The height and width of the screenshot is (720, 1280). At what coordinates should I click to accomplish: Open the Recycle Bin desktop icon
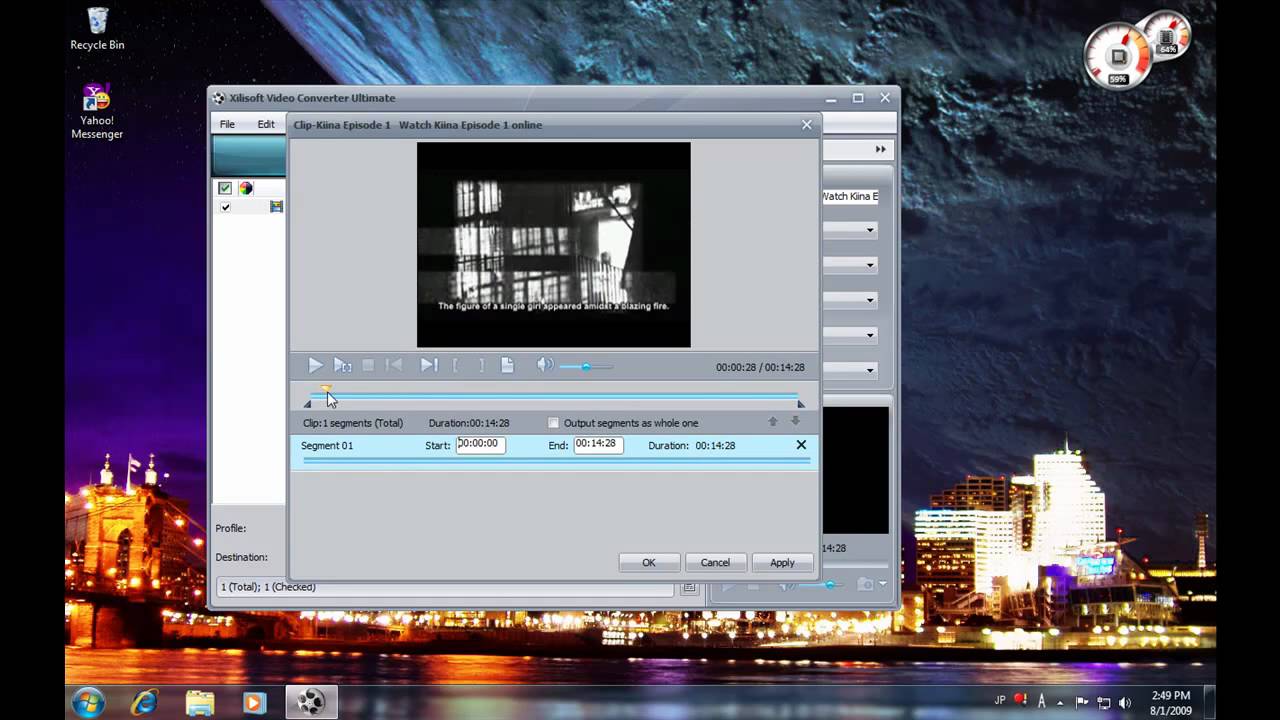tap(97, 29)
